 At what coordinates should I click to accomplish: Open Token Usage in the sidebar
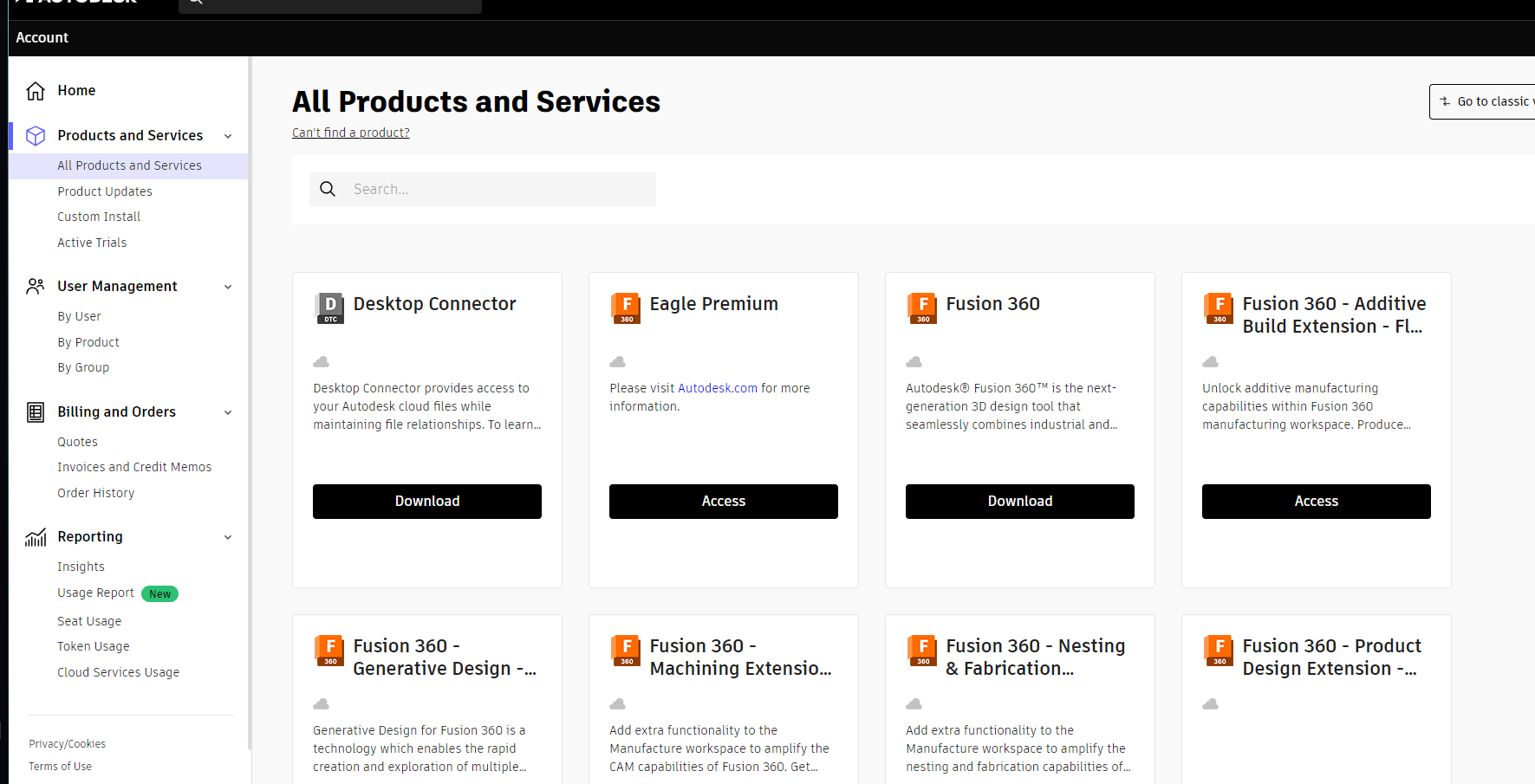tap(94, 646)
